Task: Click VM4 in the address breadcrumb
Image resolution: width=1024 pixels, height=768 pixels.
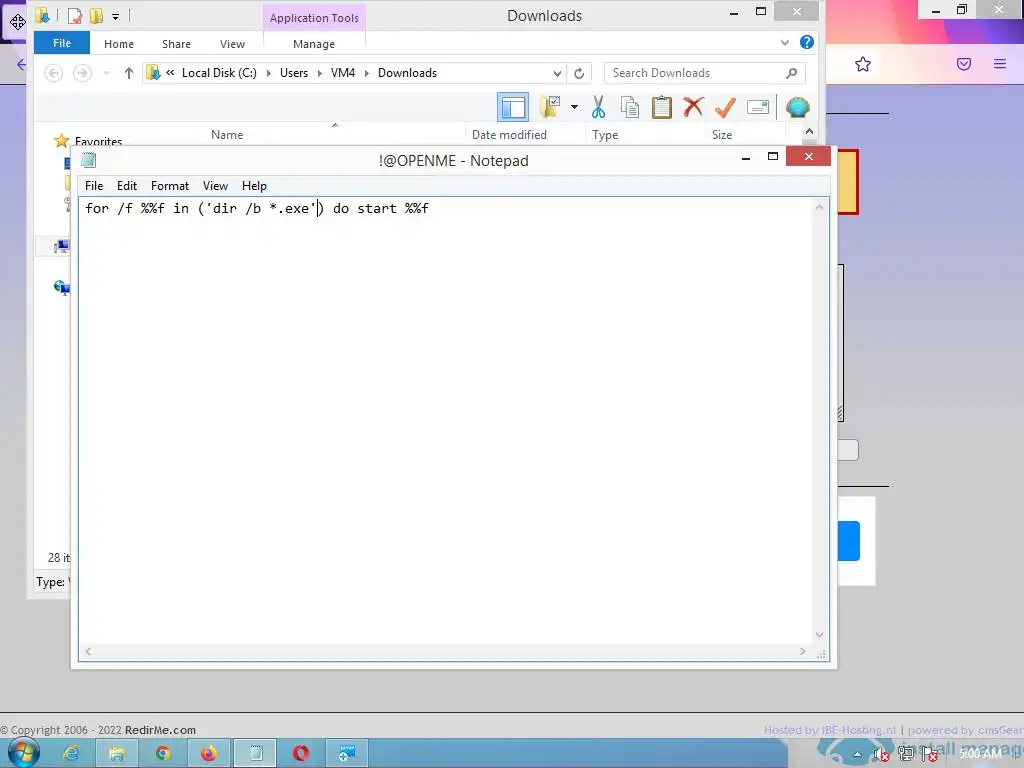Action: click(343, 73)
